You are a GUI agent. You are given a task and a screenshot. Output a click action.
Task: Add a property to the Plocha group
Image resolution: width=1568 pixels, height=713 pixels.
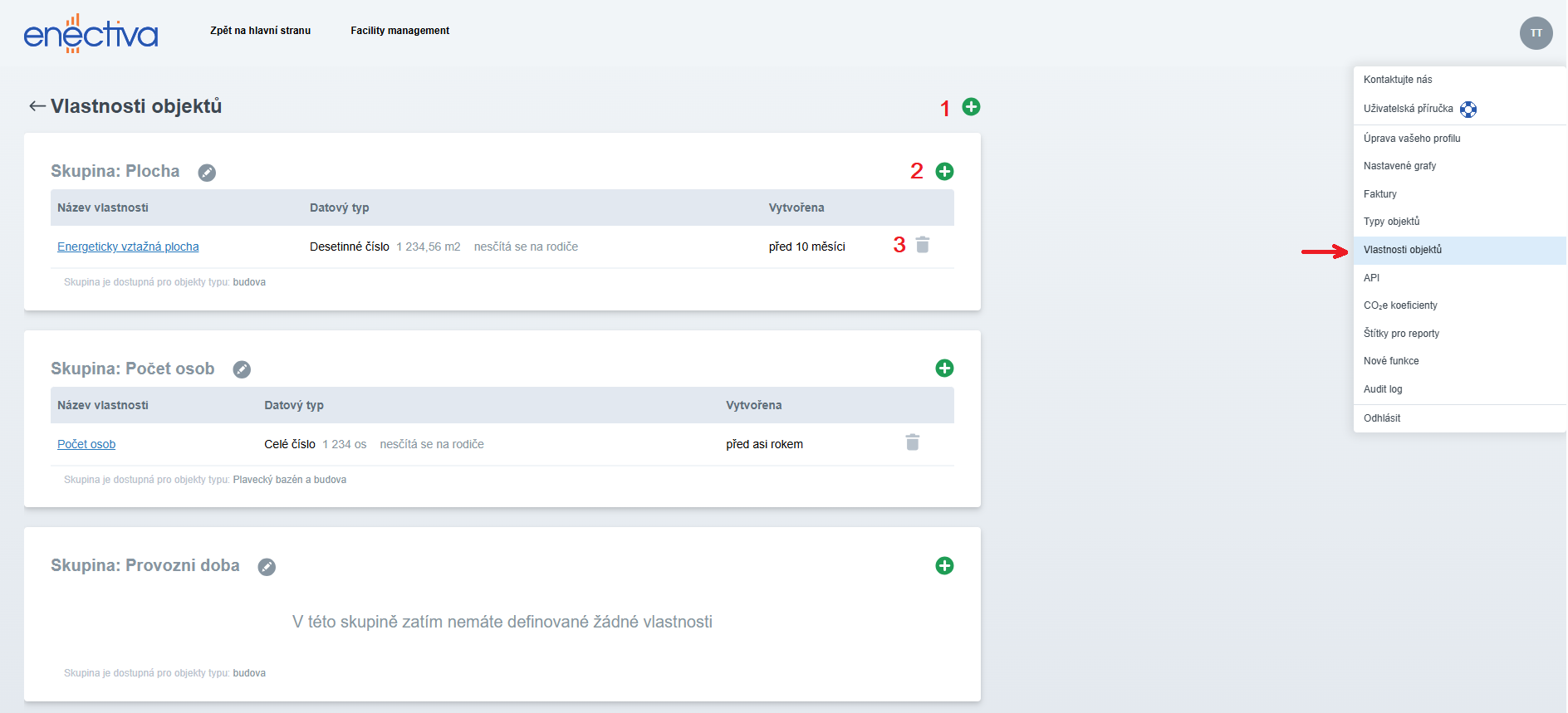[944, 171]
